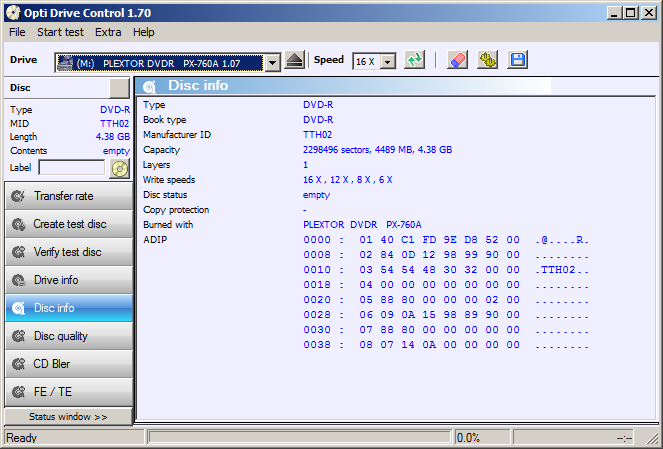This screenshot has height=449, width=663.
Task: Click the Capacity value 2298496 sectors
Action: tap(378, 150)
